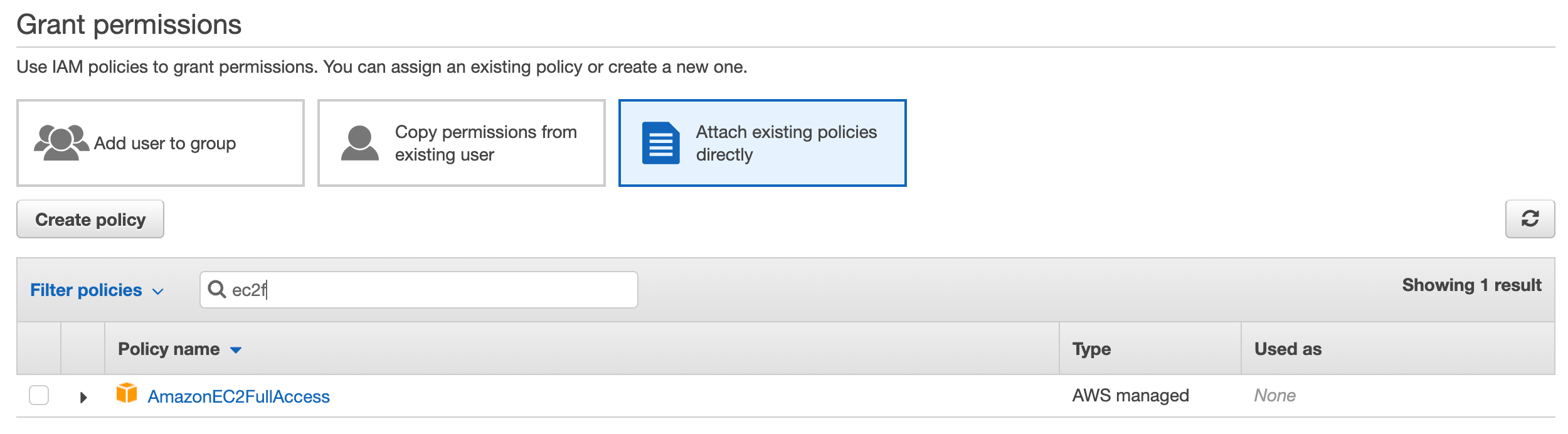Select the Copy permissions from existing user option

[x=461, y=142]
